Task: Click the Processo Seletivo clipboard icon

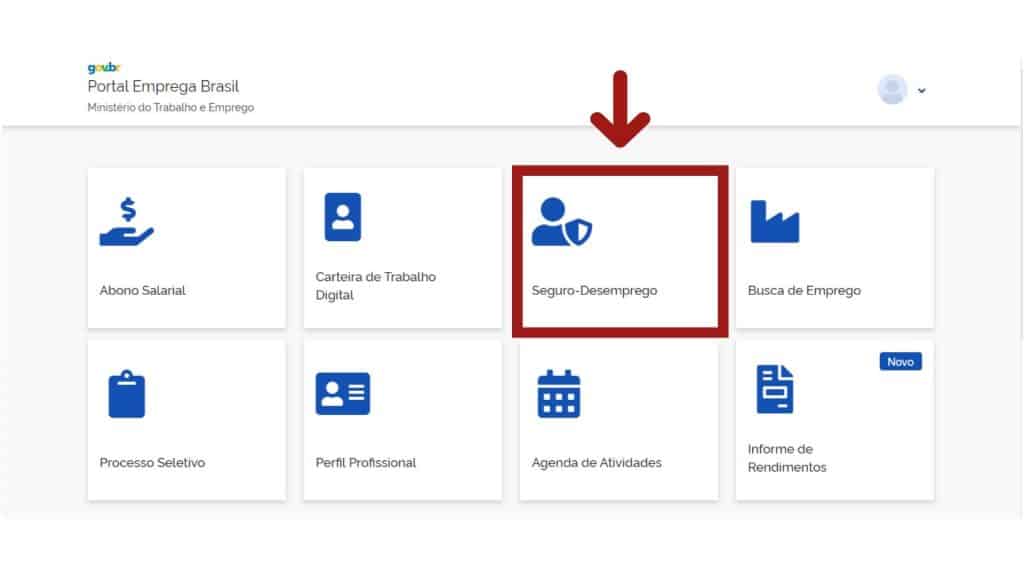Action: coord(127,393)
